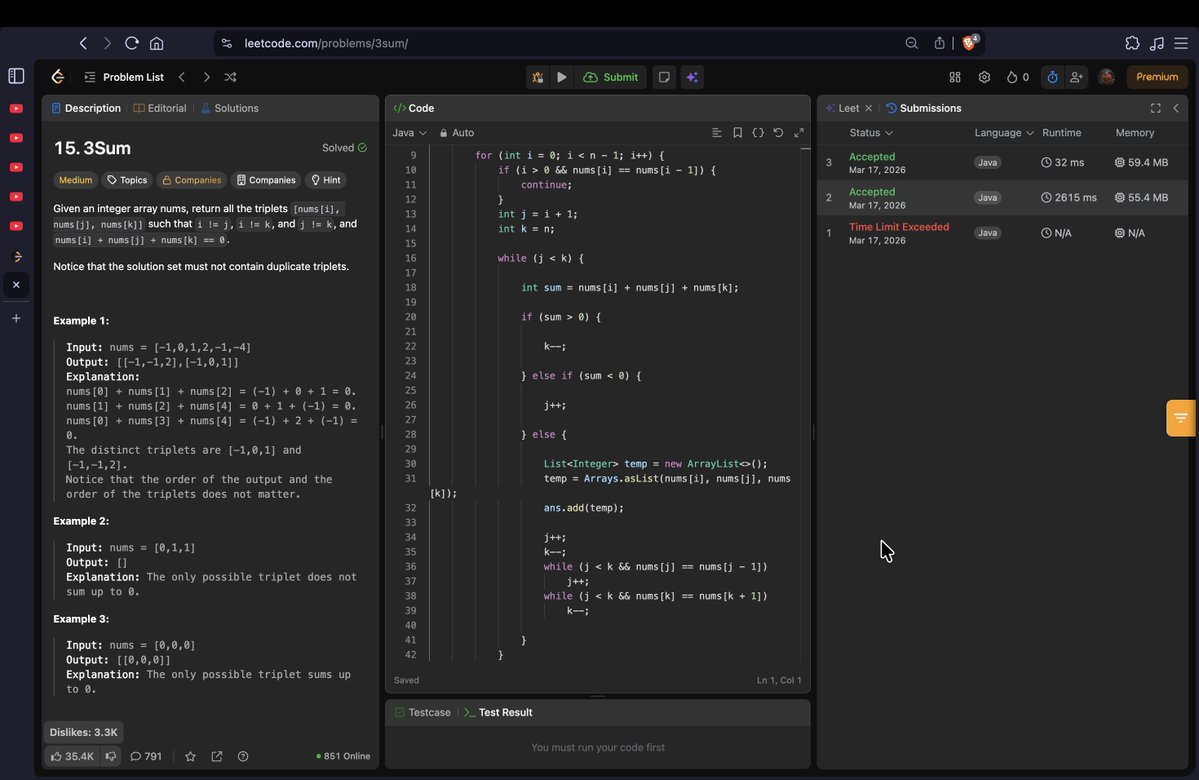
Task: Invite collaborators with the add-person icon
Action: (x=1077, y=77)
